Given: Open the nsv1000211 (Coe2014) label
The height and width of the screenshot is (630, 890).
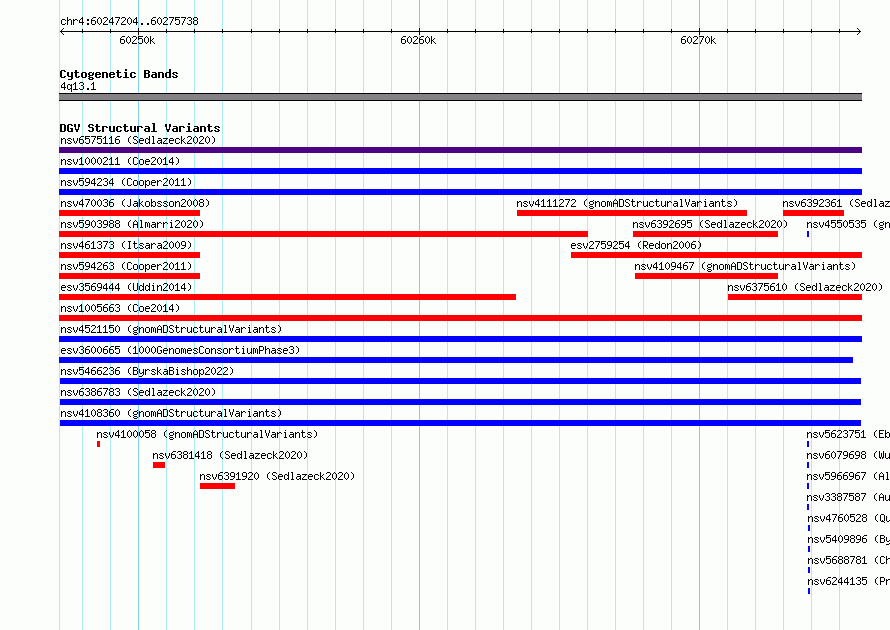Looking at the screenshot, I should tap(120, 161).
